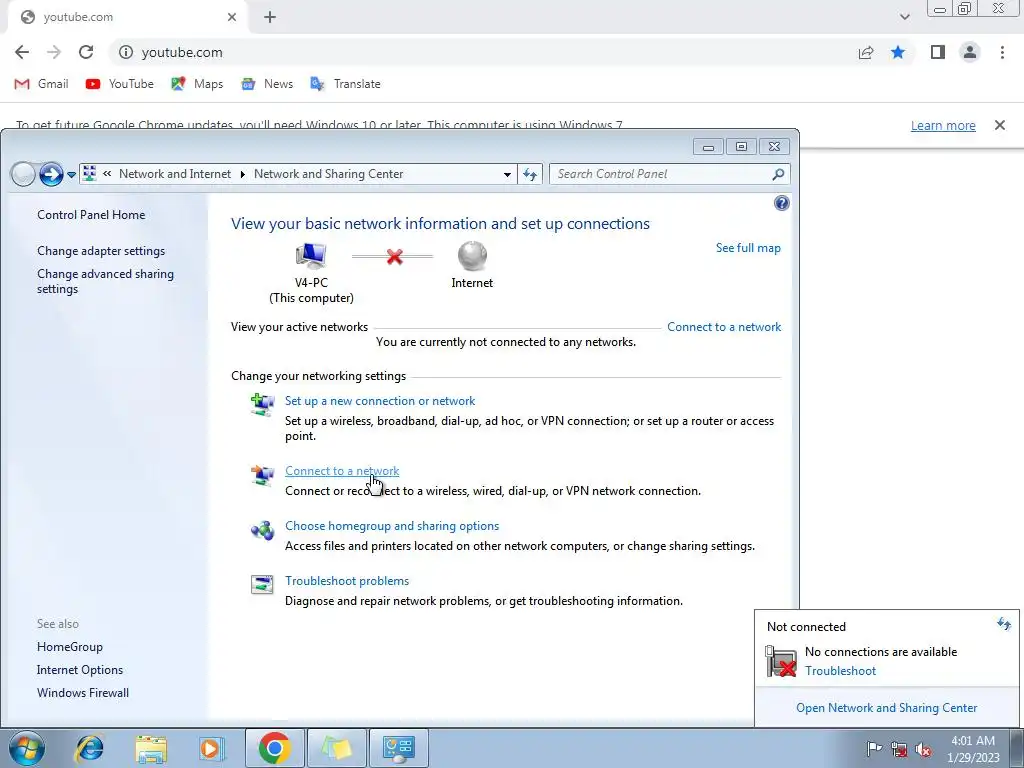Open Change advanced sharing settings

click(x=105, y=281)
